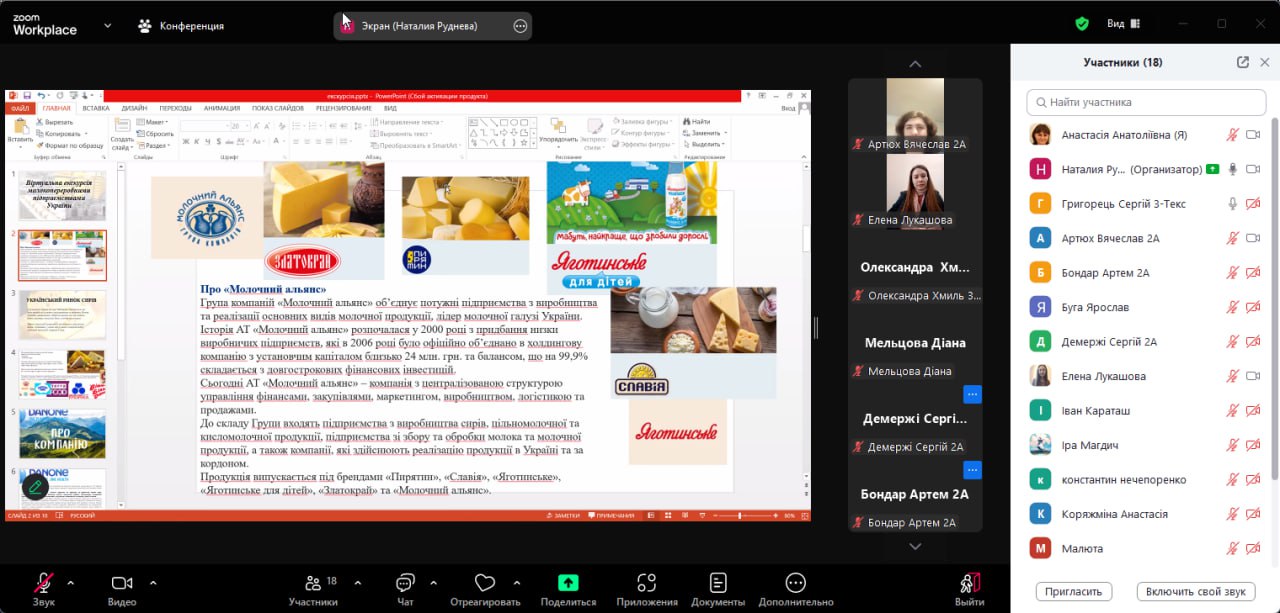Screen dimensions: 1280x613
Task: Adjust the PowerPoint zoom slider
Action: (740, 515)
